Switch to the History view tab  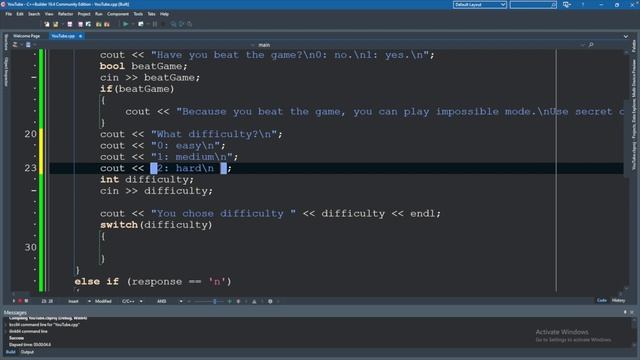click(x=618, y=300)
